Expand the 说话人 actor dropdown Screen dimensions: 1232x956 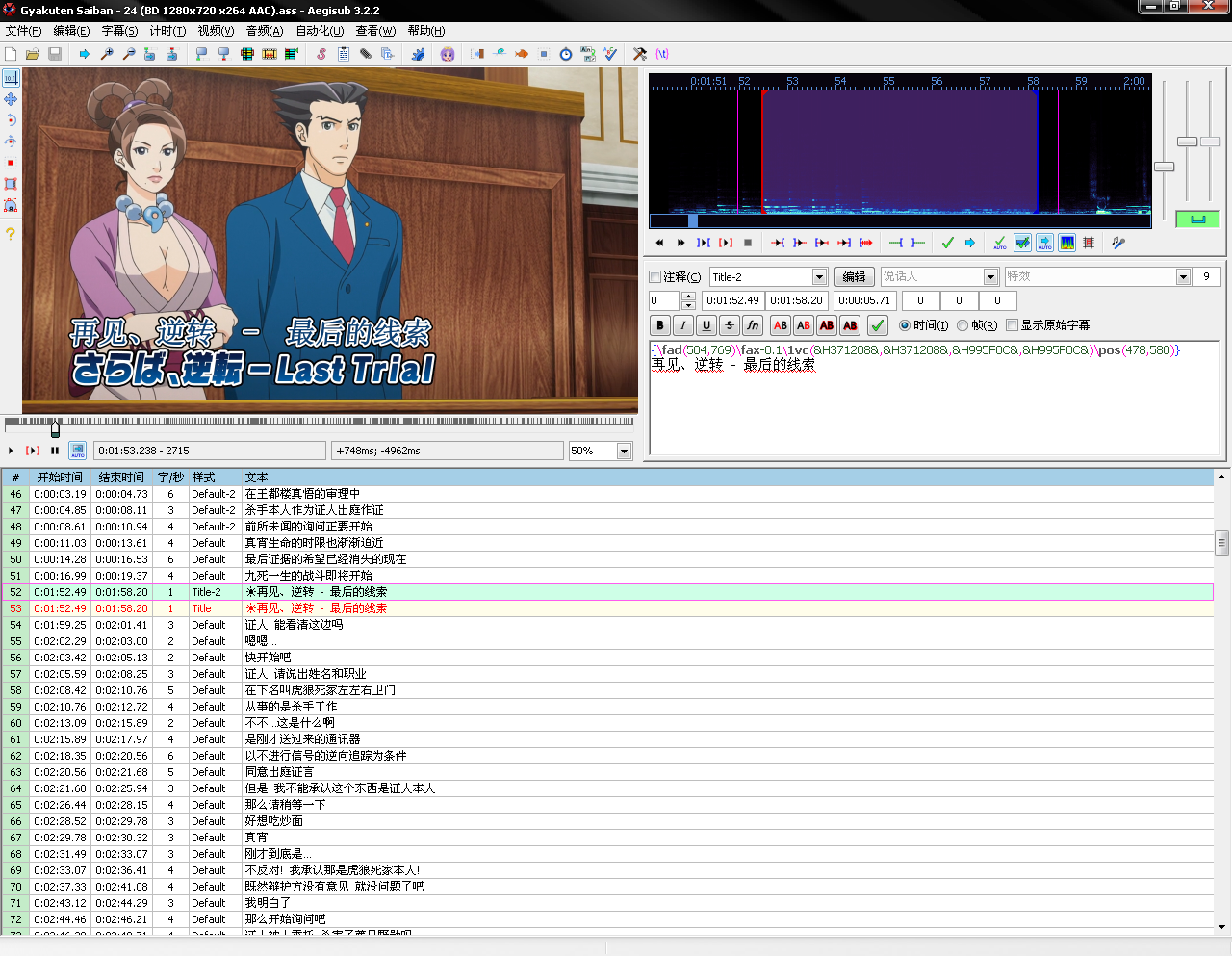click(x=990, y=277)
